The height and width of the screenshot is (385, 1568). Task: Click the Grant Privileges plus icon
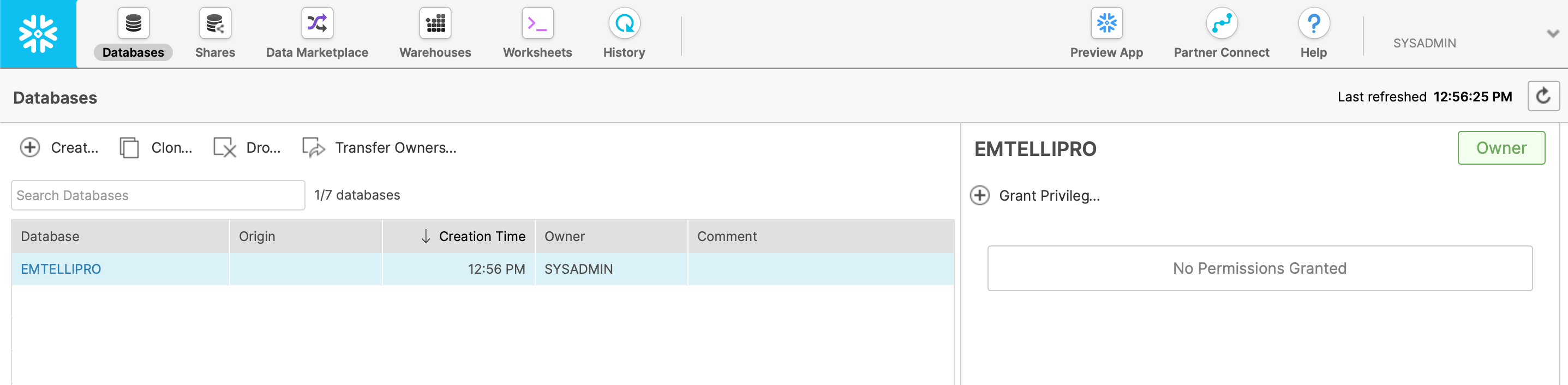(979, 195)
